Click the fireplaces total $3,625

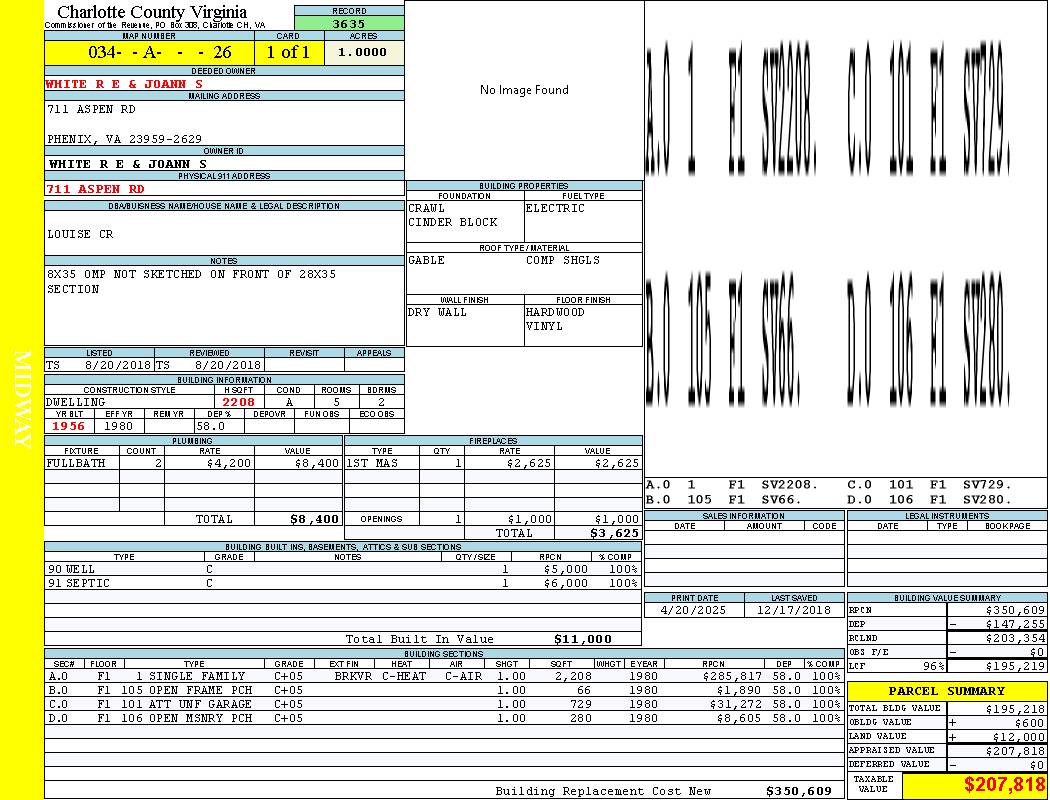pyautogui.click(x=614, y=533)
